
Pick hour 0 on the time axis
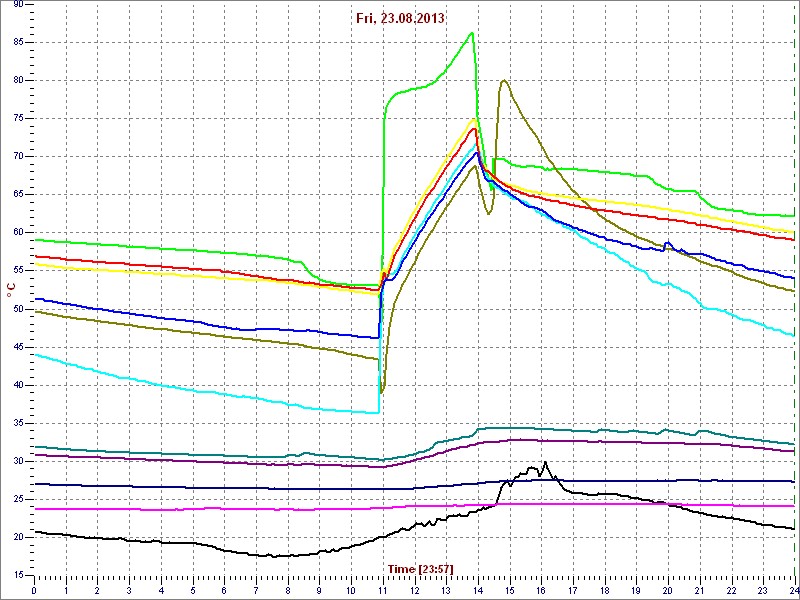[x=34, y=590]
